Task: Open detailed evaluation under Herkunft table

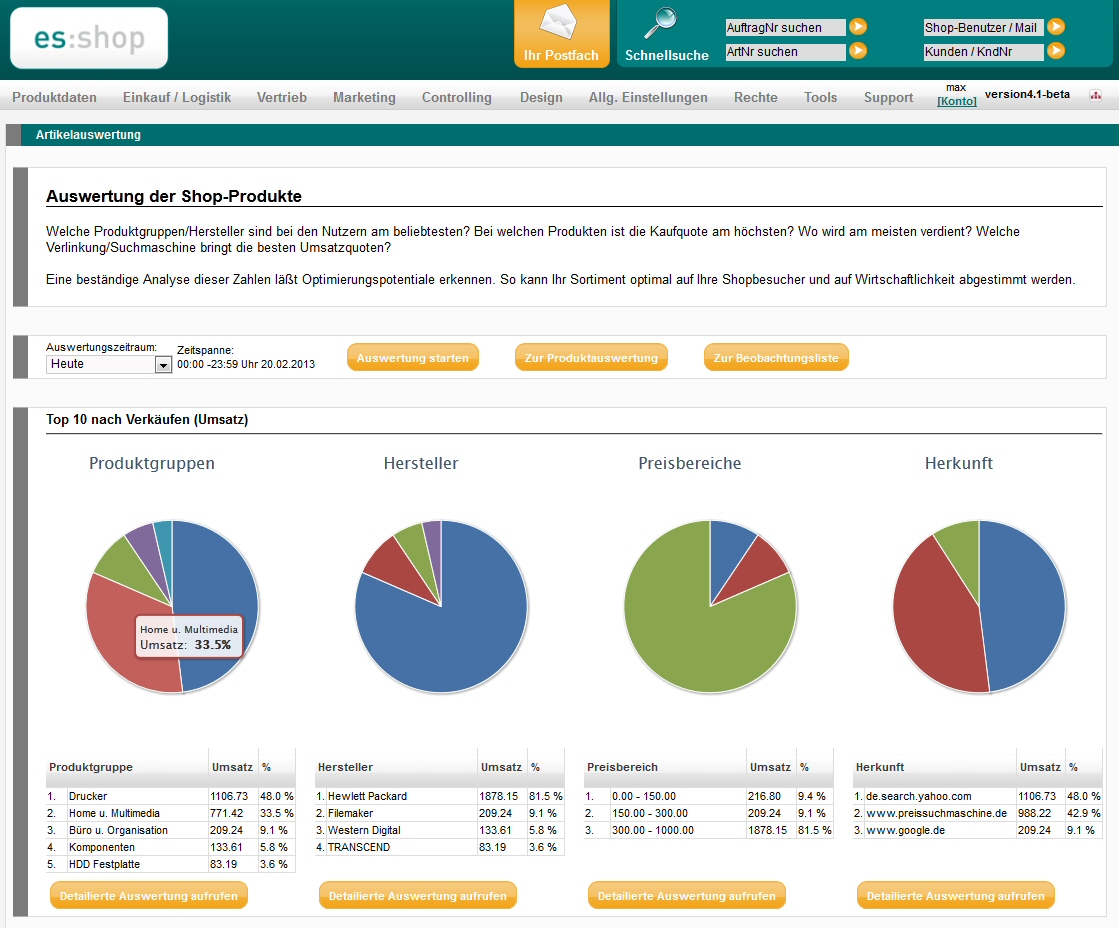Action: click(x=955, y=896)
